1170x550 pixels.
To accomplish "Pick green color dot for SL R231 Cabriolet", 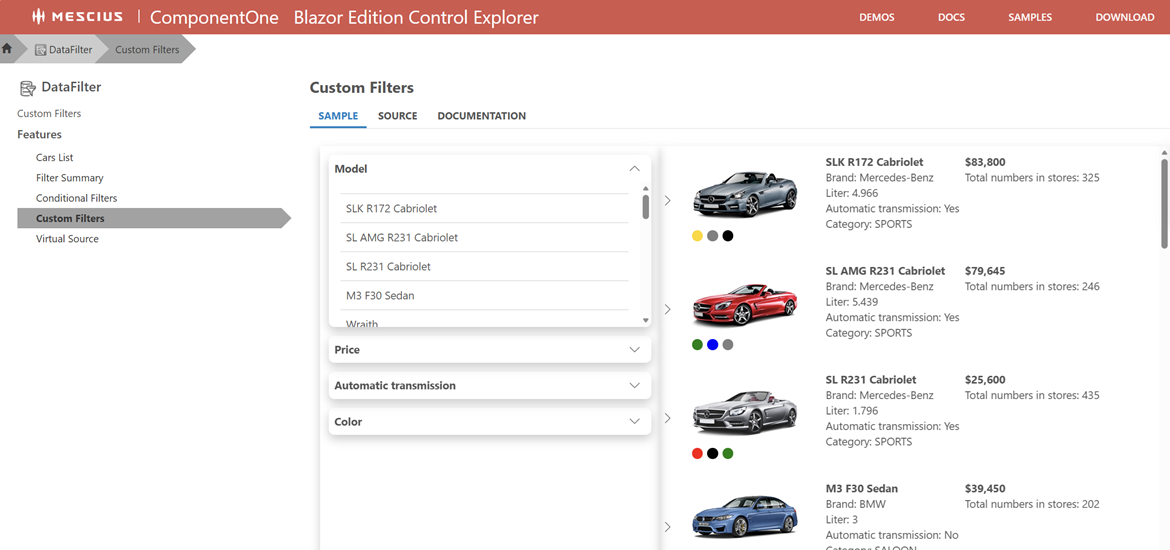I will [x=728, y=453].
